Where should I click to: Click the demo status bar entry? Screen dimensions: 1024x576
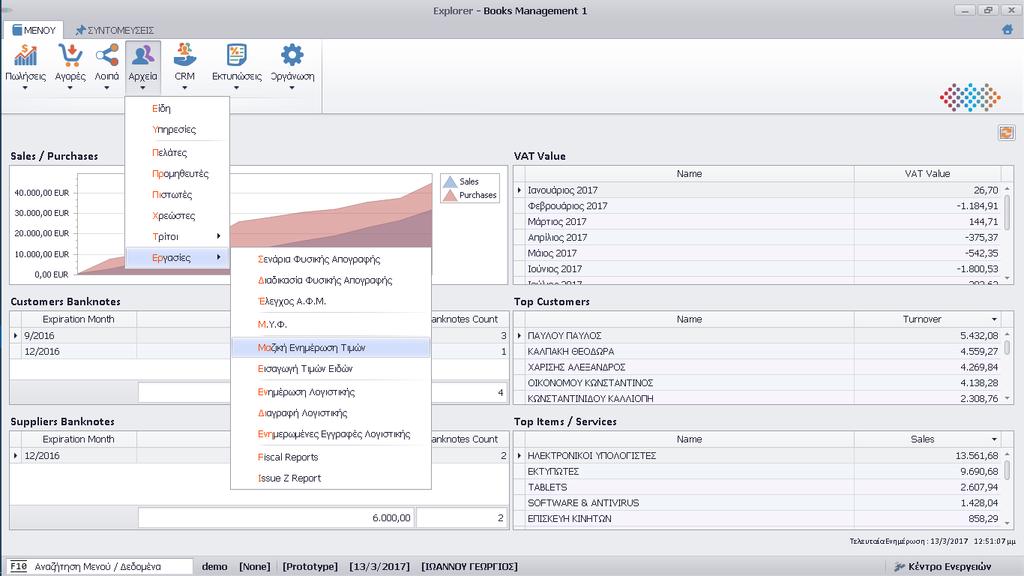(214, 566)
